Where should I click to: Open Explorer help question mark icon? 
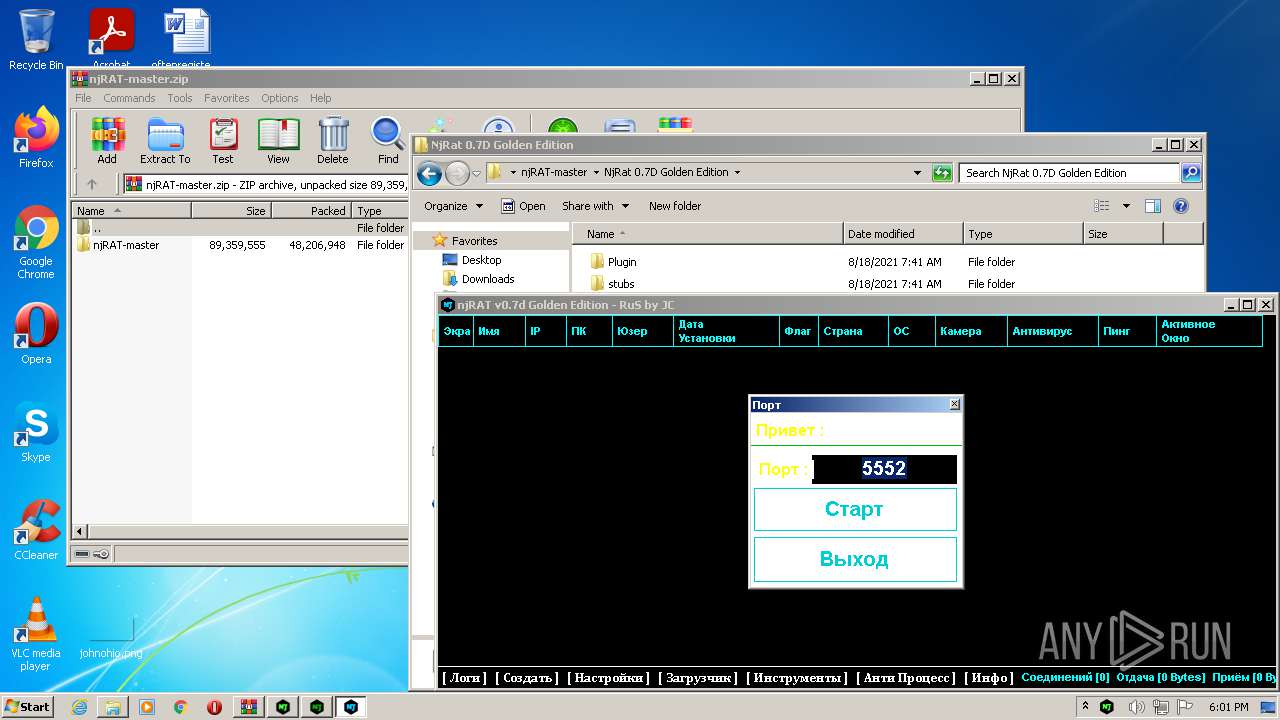coord(1180,206)
